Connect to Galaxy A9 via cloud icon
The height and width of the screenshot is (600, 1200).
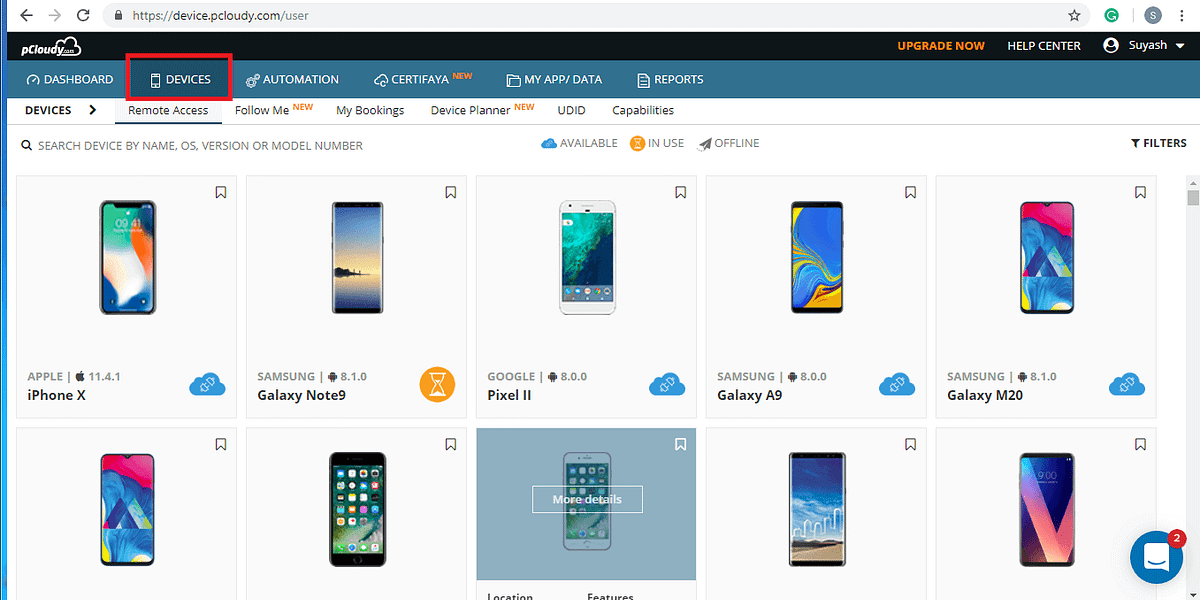click(897, 385)
